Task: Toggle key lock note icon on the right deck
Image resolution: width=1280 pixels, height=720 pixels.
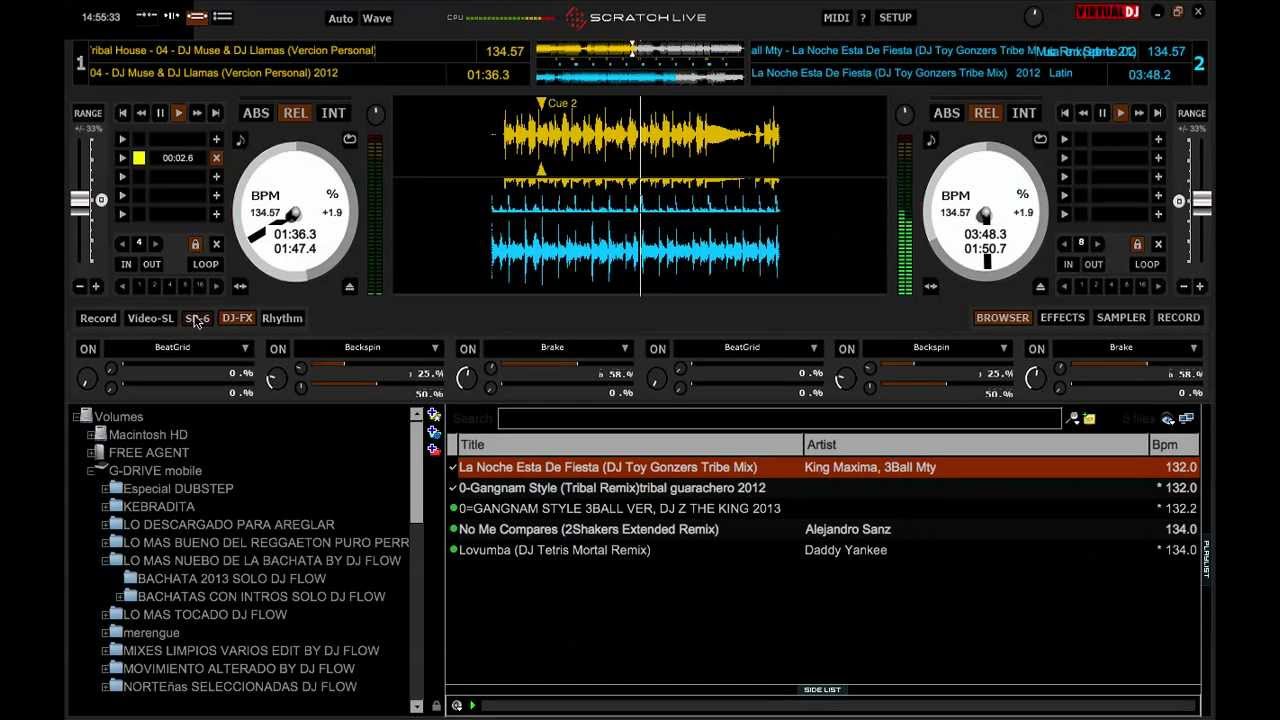Action: (931, 140)
